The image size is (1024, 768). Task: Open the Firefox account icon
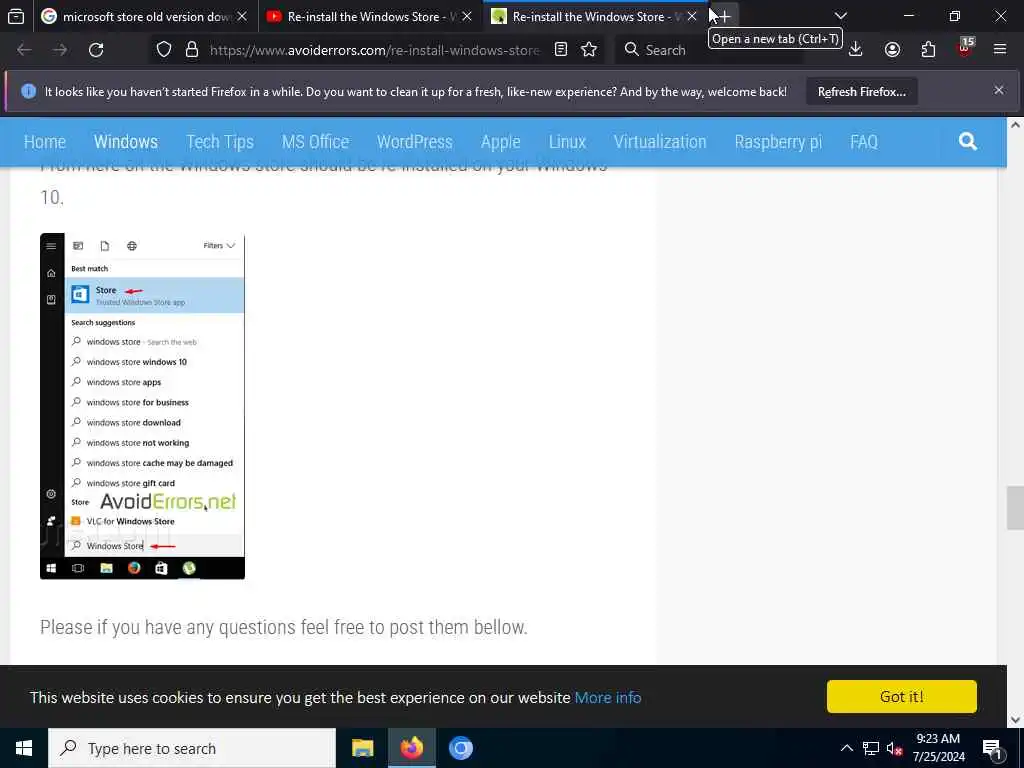892,50
